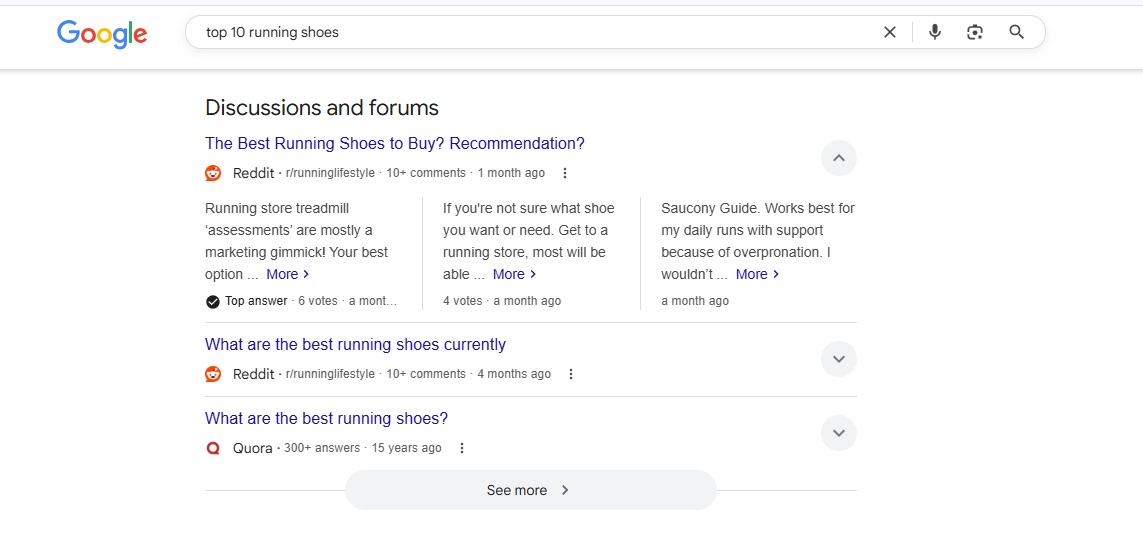Image resolution: width=1143 pixels, height=547 pixels.
Task: Expand the Quora 'best running shoes?' result
Action: pos(838,433)
